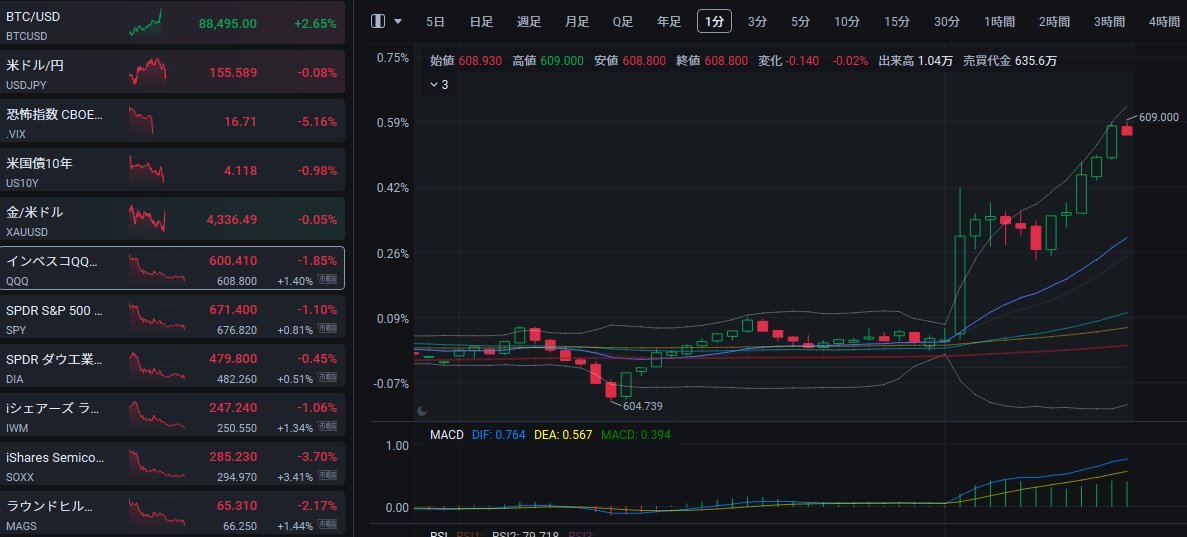Click the market badge icon in SOXX row
This screenshot has width=1187, height=537.
(x=328, y=476)
